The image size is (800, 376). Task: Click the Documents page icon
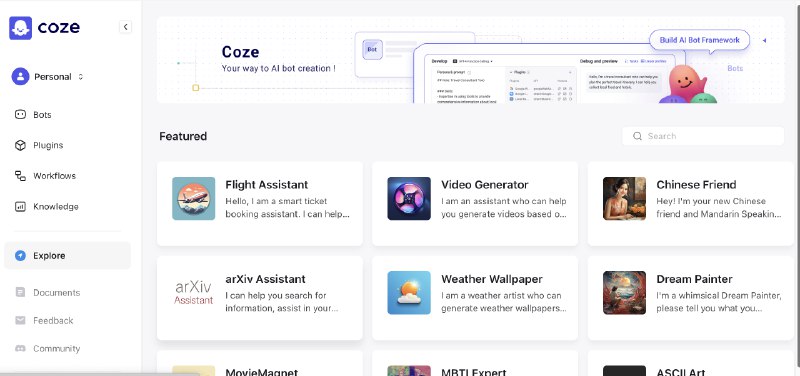click(20, 292)
